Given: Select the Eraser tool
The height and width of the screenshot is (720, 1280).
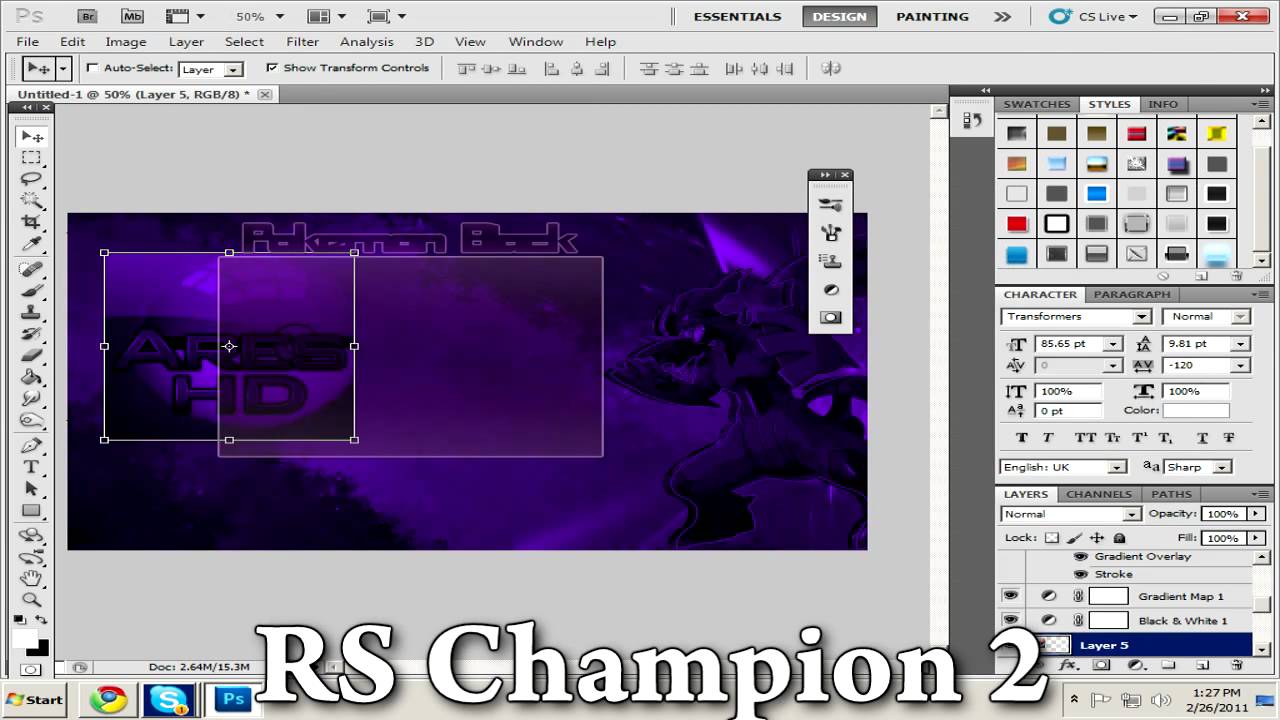Looking at the screenshot, I should point(32,355).
